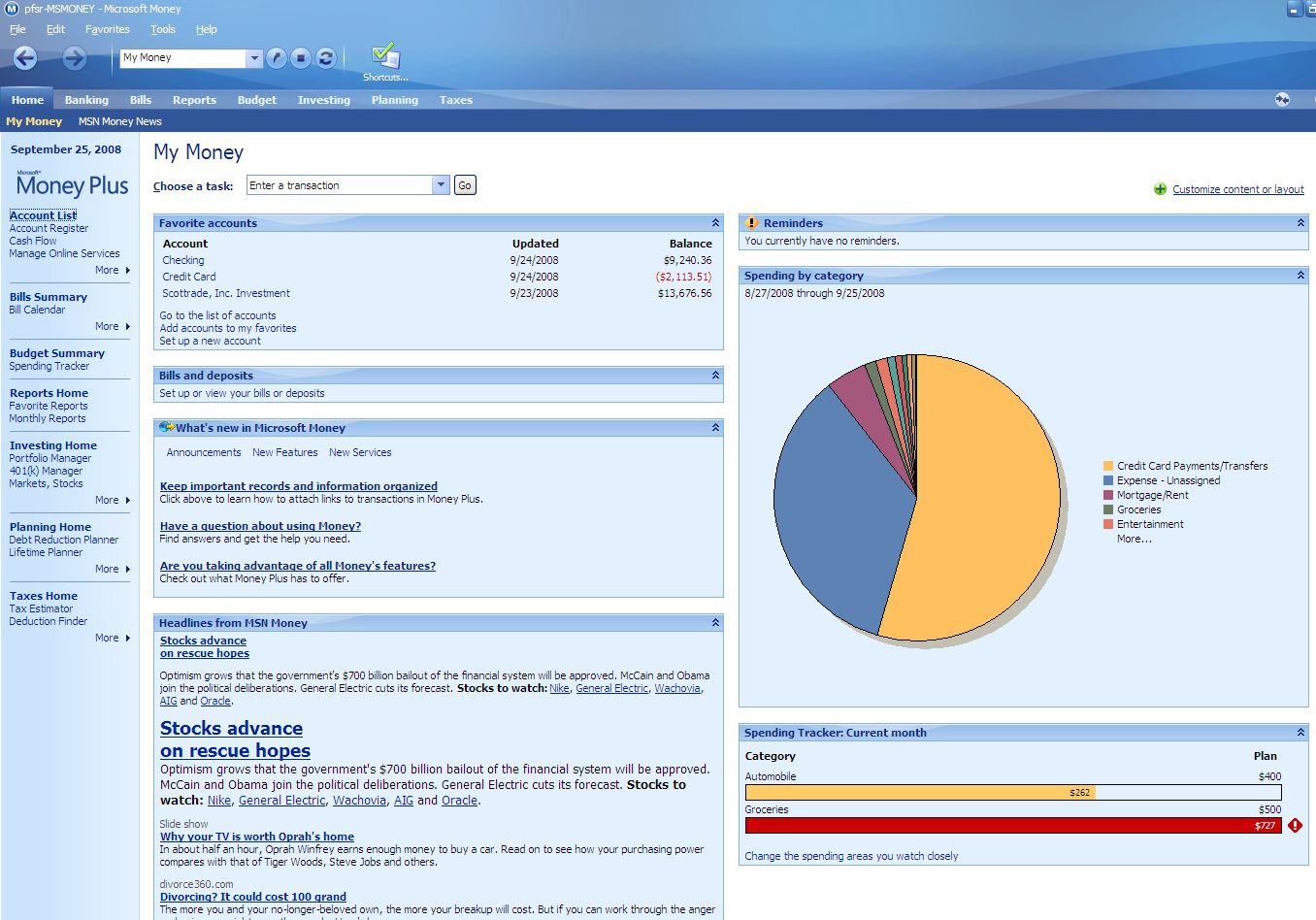This screenshot has width=1316, height=920.
Task: Click Set up or view your bills link
Action: click(x=243, y=393)
